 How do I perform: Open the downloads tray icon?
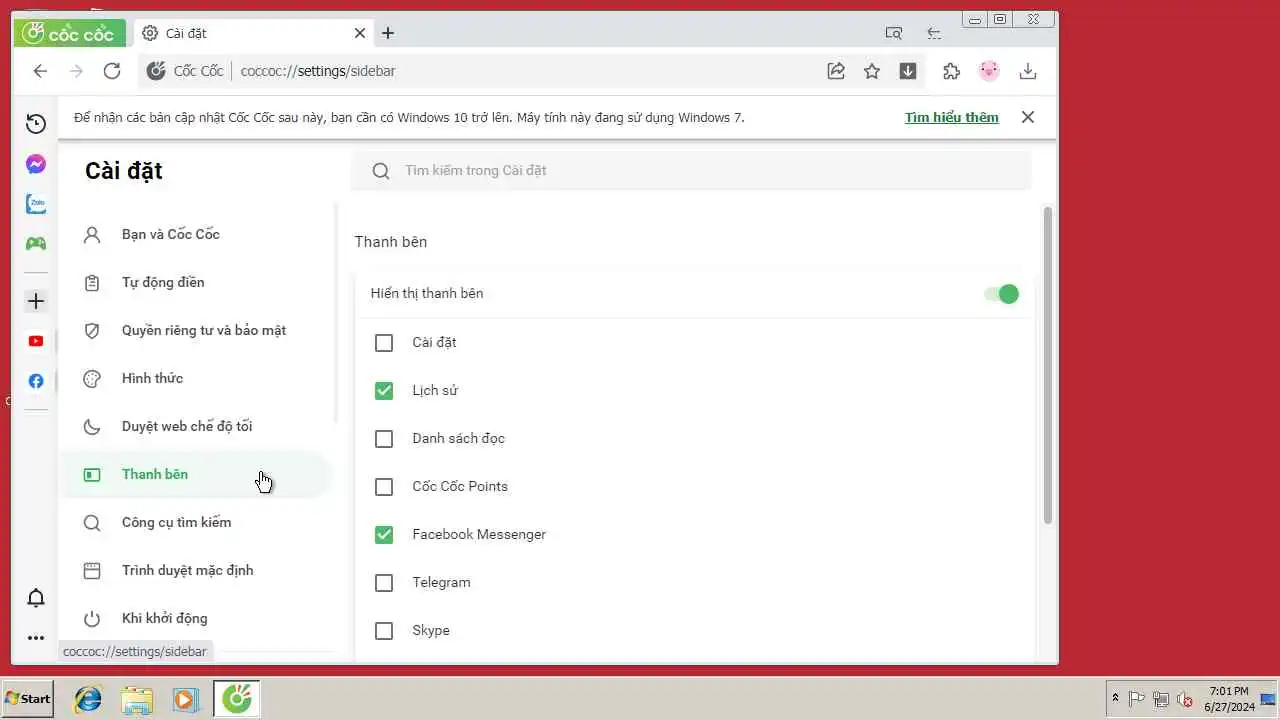[x=1027, y=71]
